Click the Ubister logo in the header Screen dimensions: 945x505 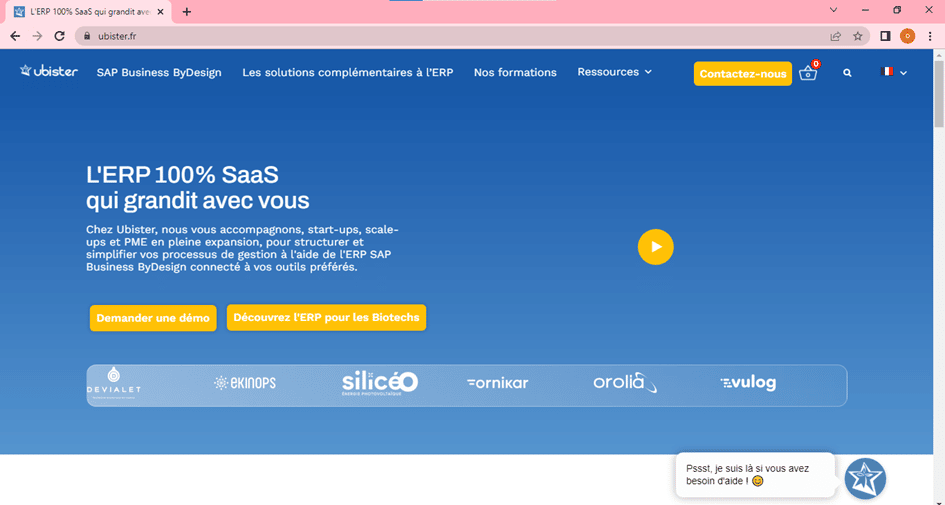pyautogui.click(x=49, y=72)
